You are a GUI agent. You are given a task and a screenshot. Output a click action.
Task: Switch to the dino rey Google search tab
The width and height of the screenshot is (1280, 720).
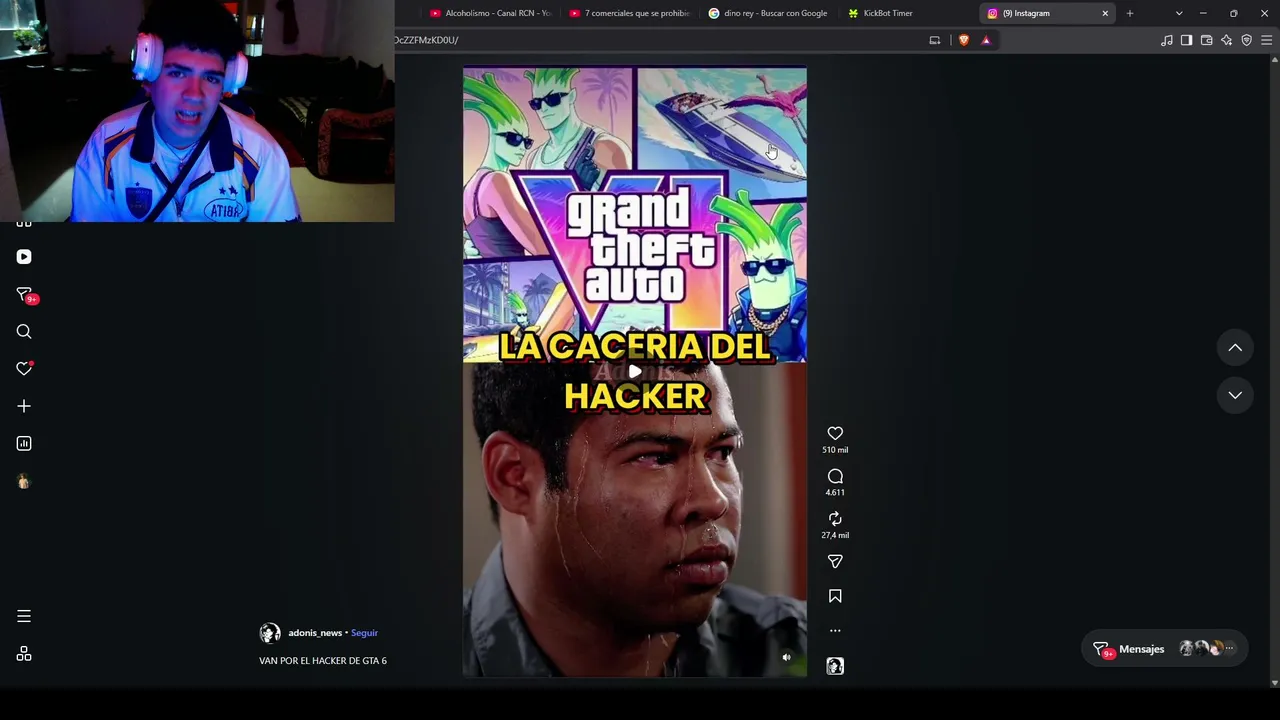(x=768, y=13)
